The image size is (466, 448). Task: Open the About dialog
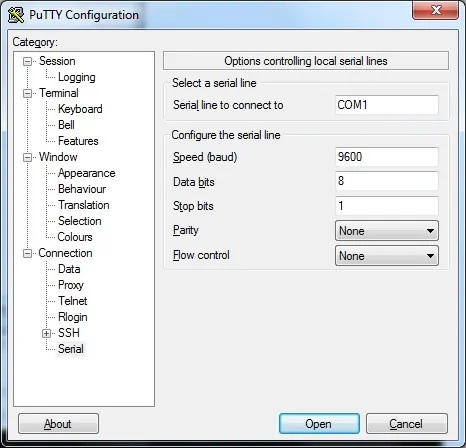point(58,424)
